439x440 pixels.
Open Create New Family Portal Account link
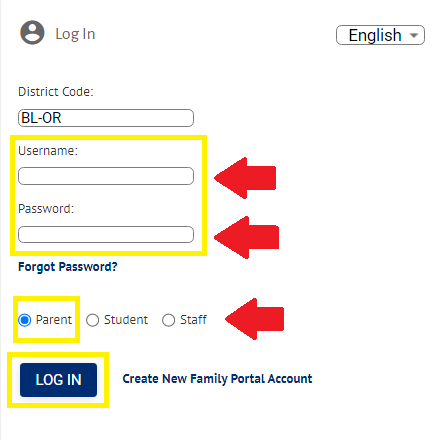(217, 379)
